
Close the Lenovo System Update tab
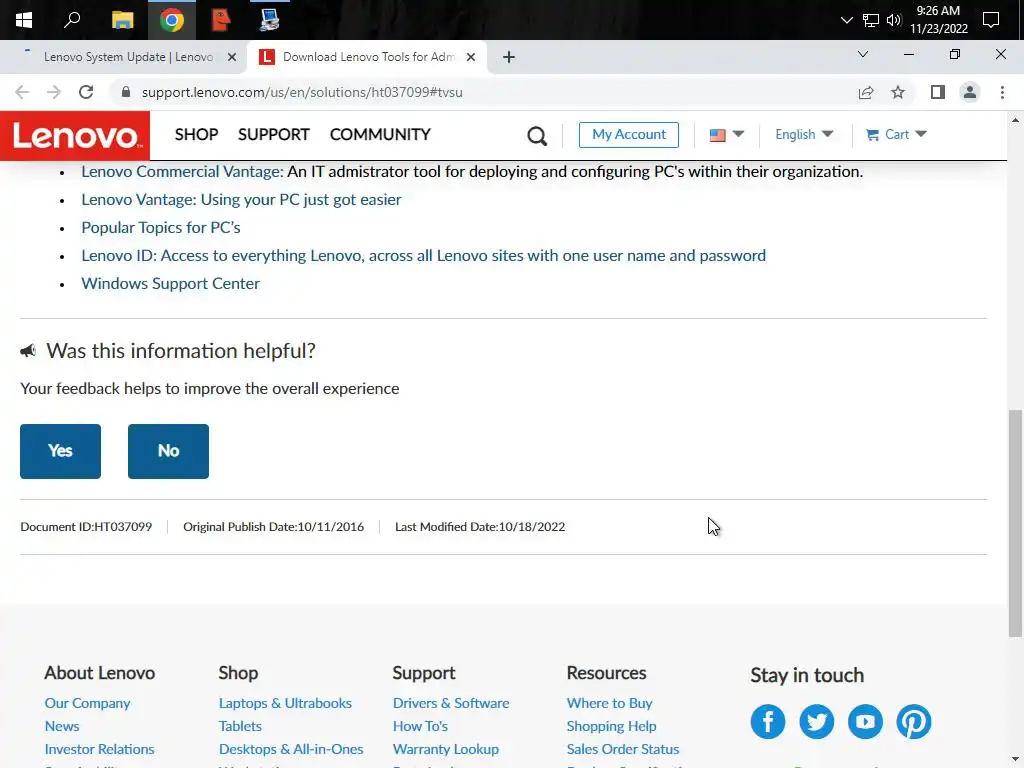[231, 57]
